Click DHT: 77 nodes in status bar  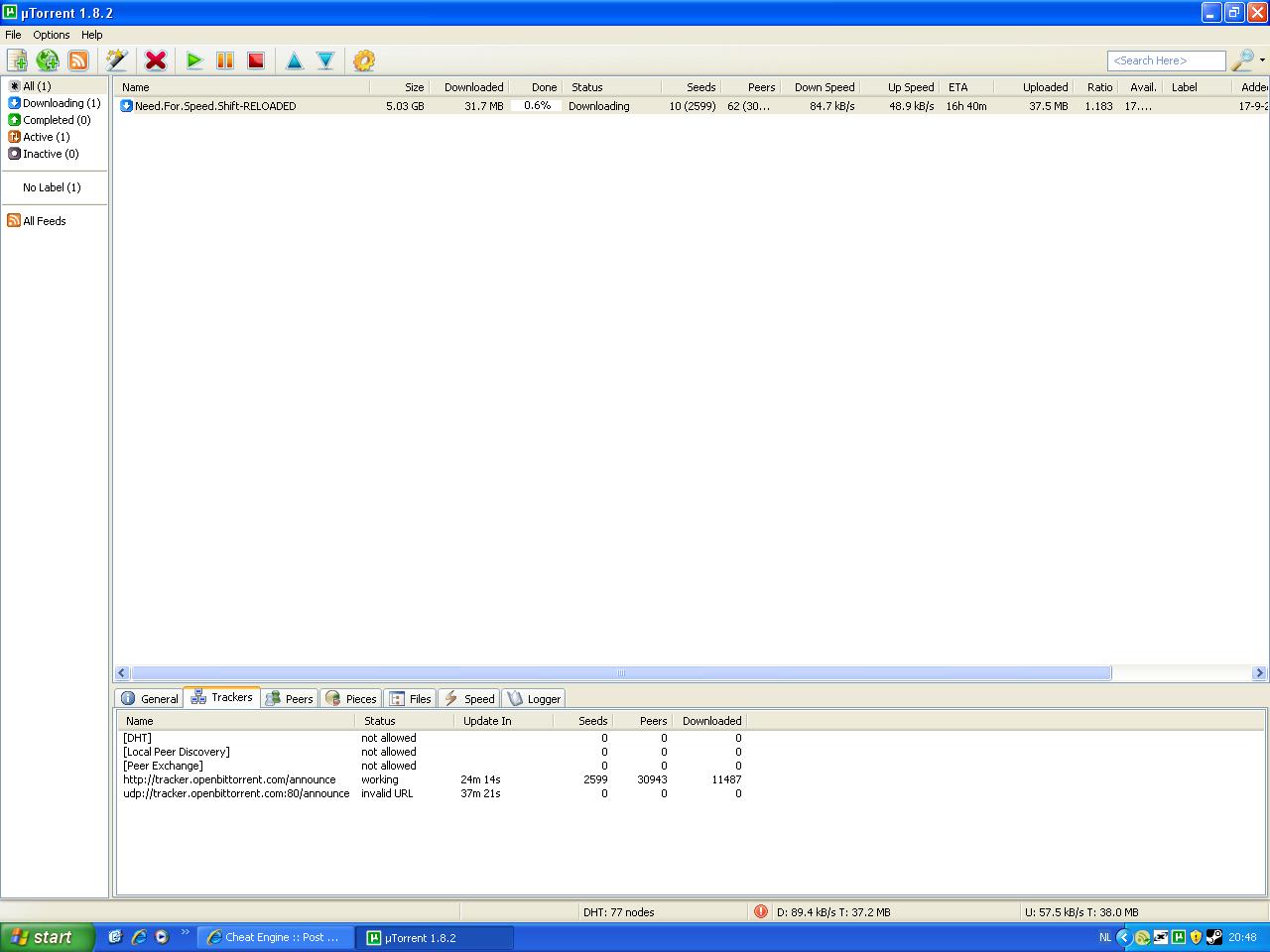(x=619, y=912)
